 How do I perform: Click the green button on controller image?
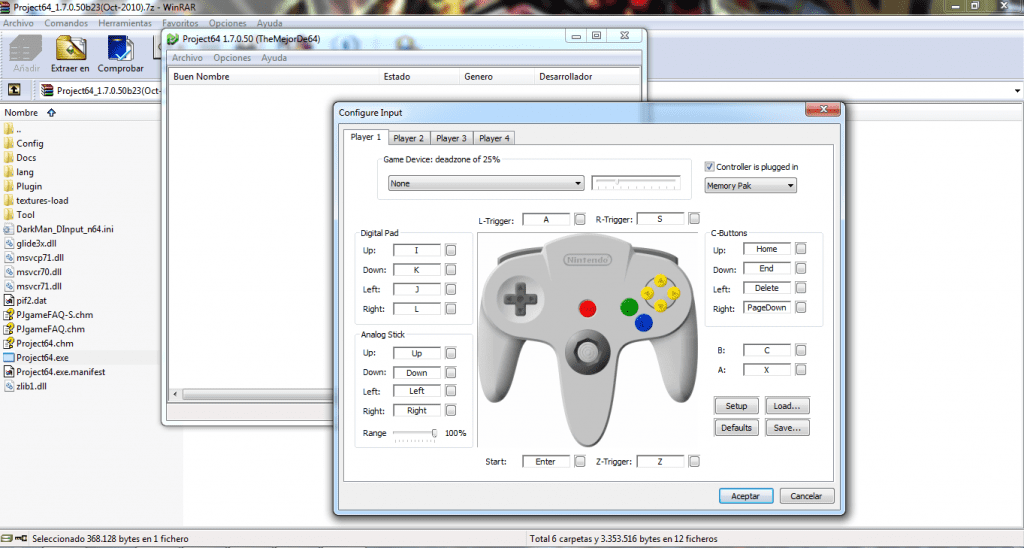629,306
